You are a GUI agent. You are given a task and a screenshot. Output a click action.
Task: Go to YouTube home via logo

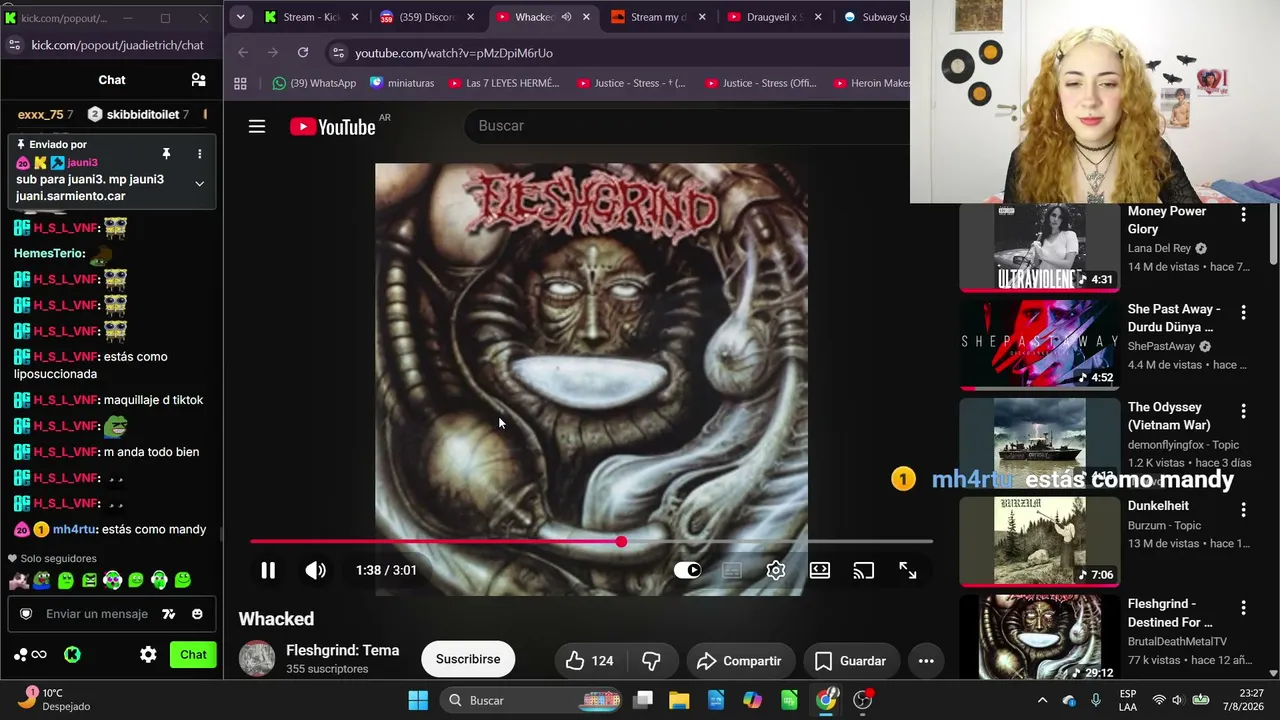[x=333, y=127]
